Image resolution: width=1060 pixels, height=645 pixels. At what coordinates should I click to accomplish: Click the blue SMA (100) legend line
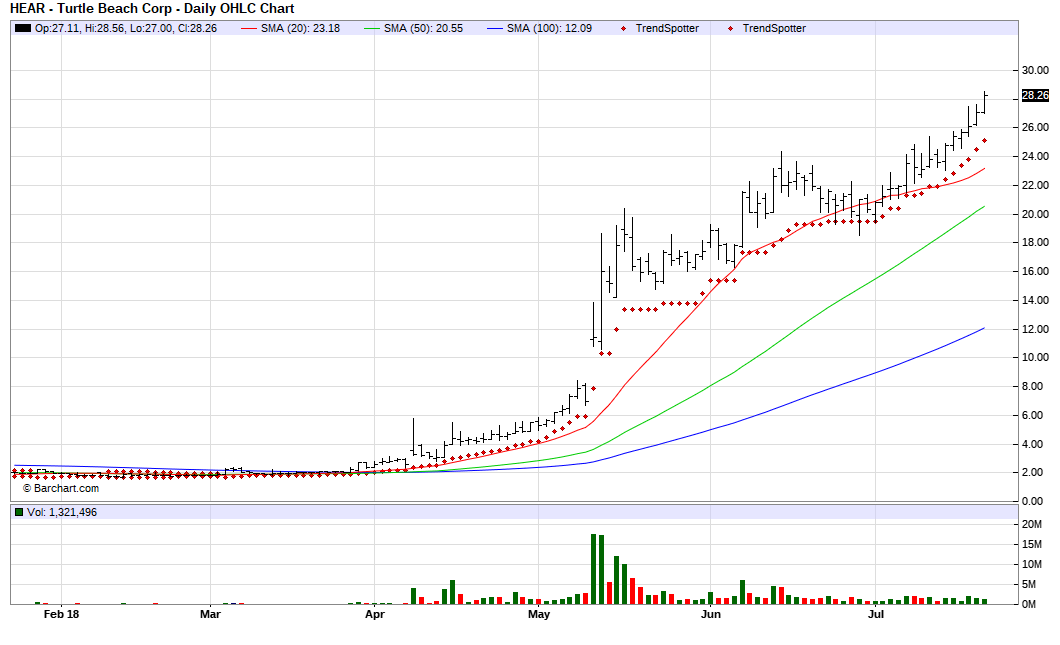495,28
